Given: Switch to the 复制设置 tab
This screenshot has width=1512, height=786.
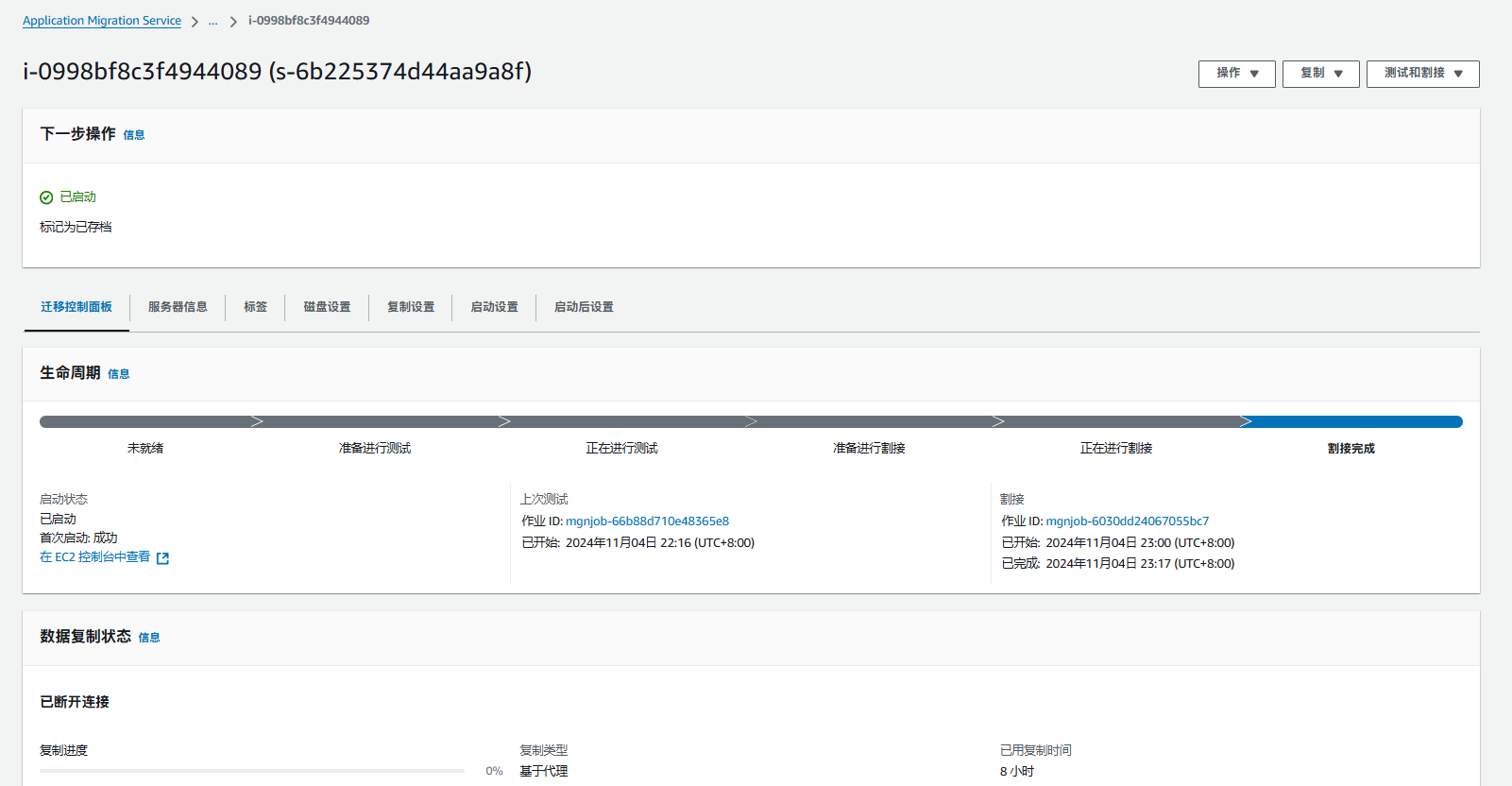Looking at the screenshot, I should (x=411, y=307).
